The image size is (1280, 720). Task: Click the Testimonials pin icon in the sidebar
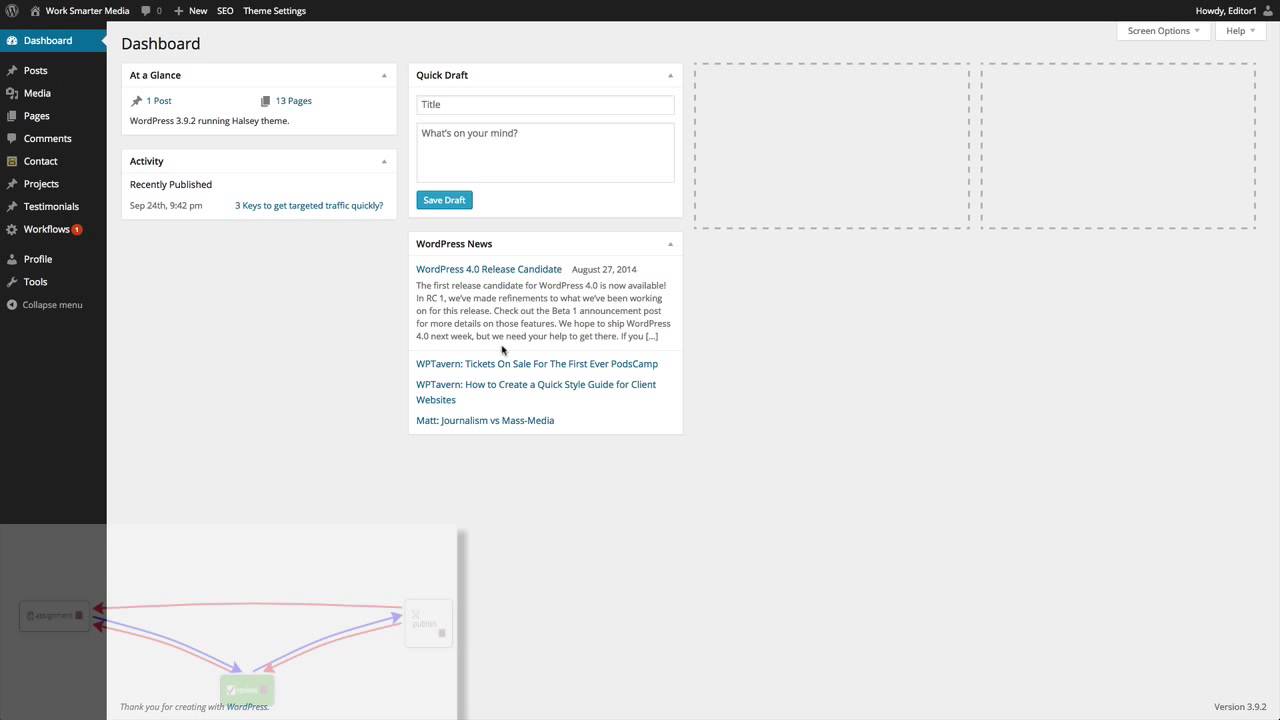(x=12, y=207)
